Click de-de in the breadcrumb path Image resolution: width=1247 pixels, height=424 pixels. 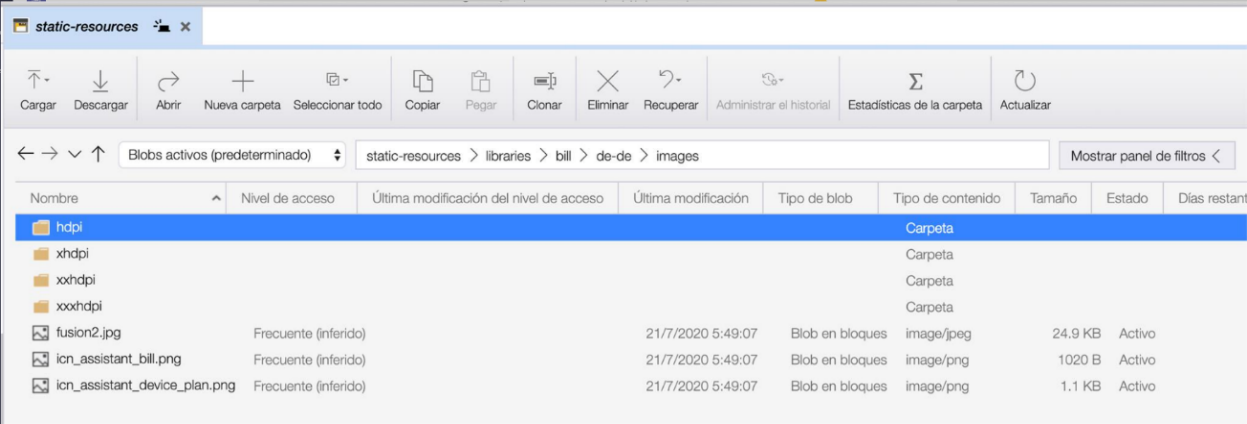point(616,156)
